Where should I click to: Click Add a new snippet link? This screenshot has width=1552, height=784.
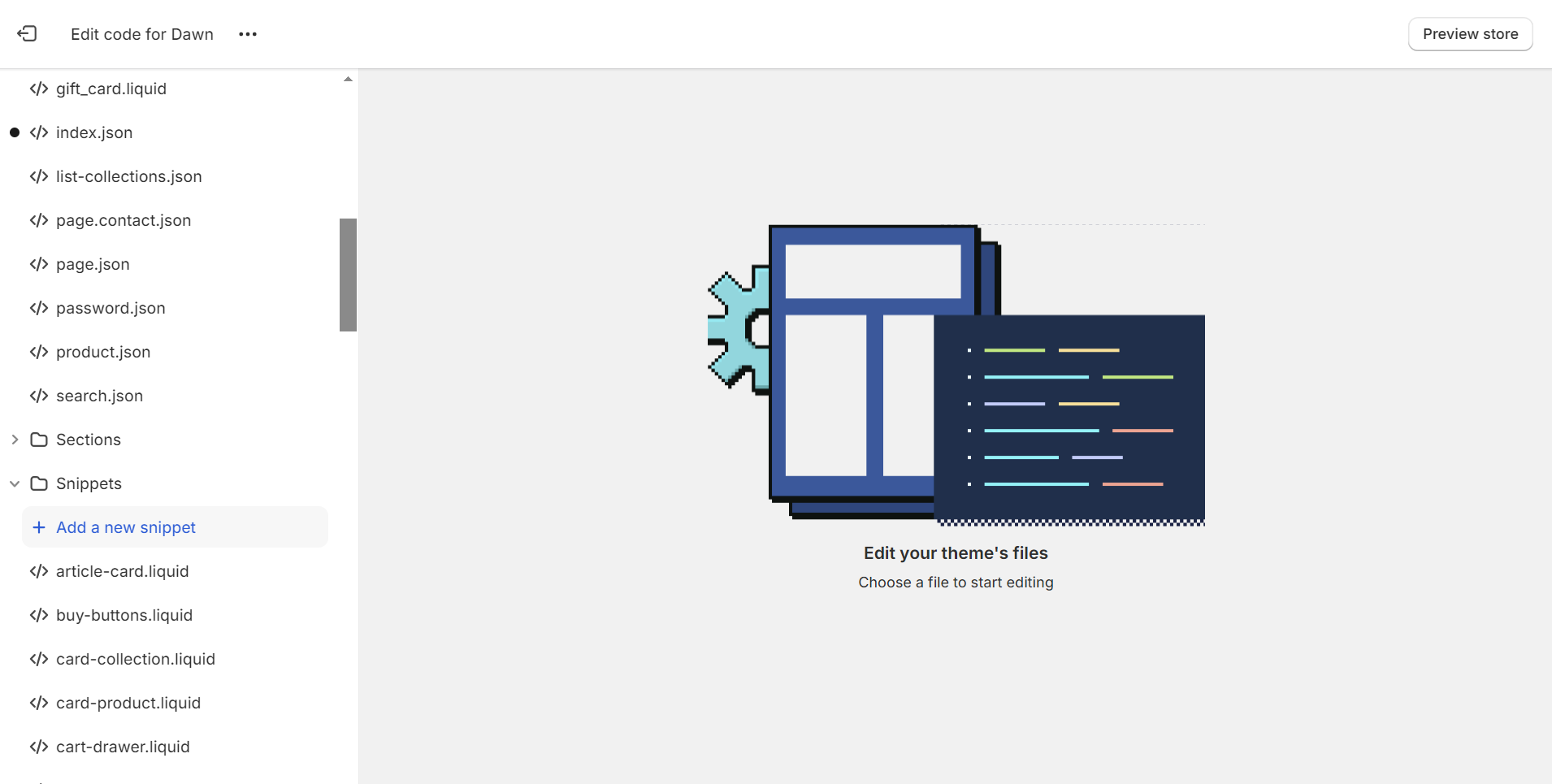coord(126,527)
